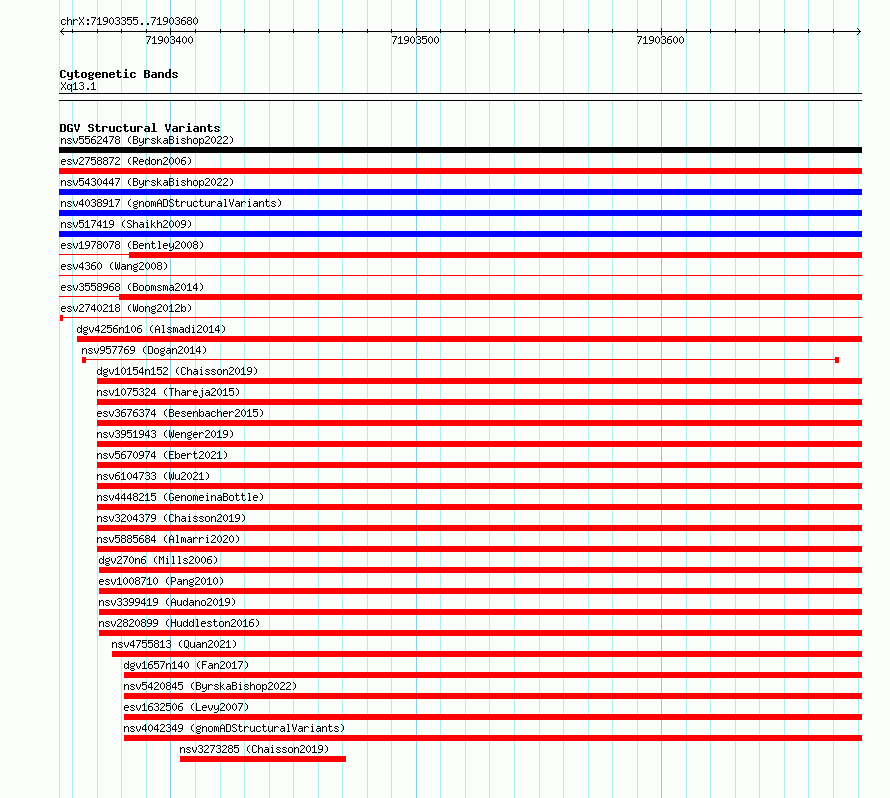Select the nsv5670974 (Ebert2021) label
890x798 pixels.
tap(162, 455)
